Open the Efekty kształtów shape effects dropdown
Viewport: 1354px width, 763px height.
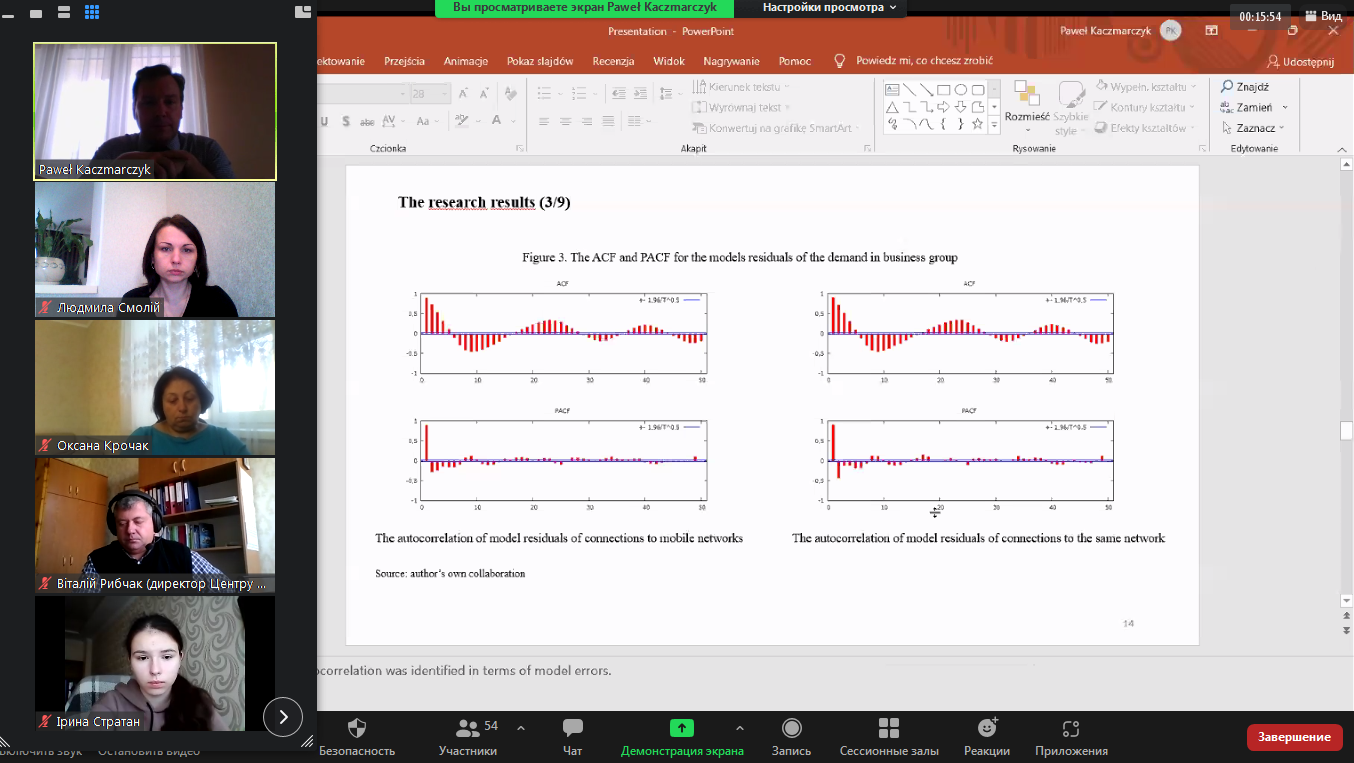pyautogui.click(x=1147, y=128)
